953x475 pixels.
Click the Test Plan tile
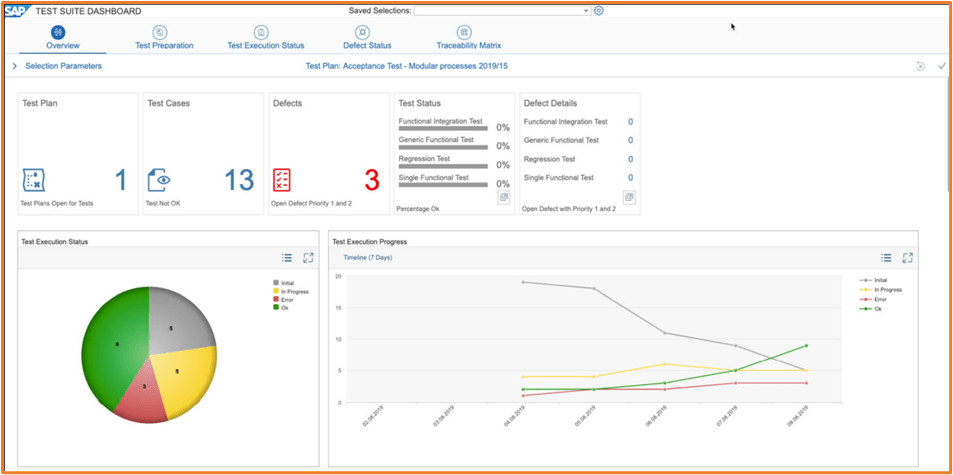pos(78,154)
